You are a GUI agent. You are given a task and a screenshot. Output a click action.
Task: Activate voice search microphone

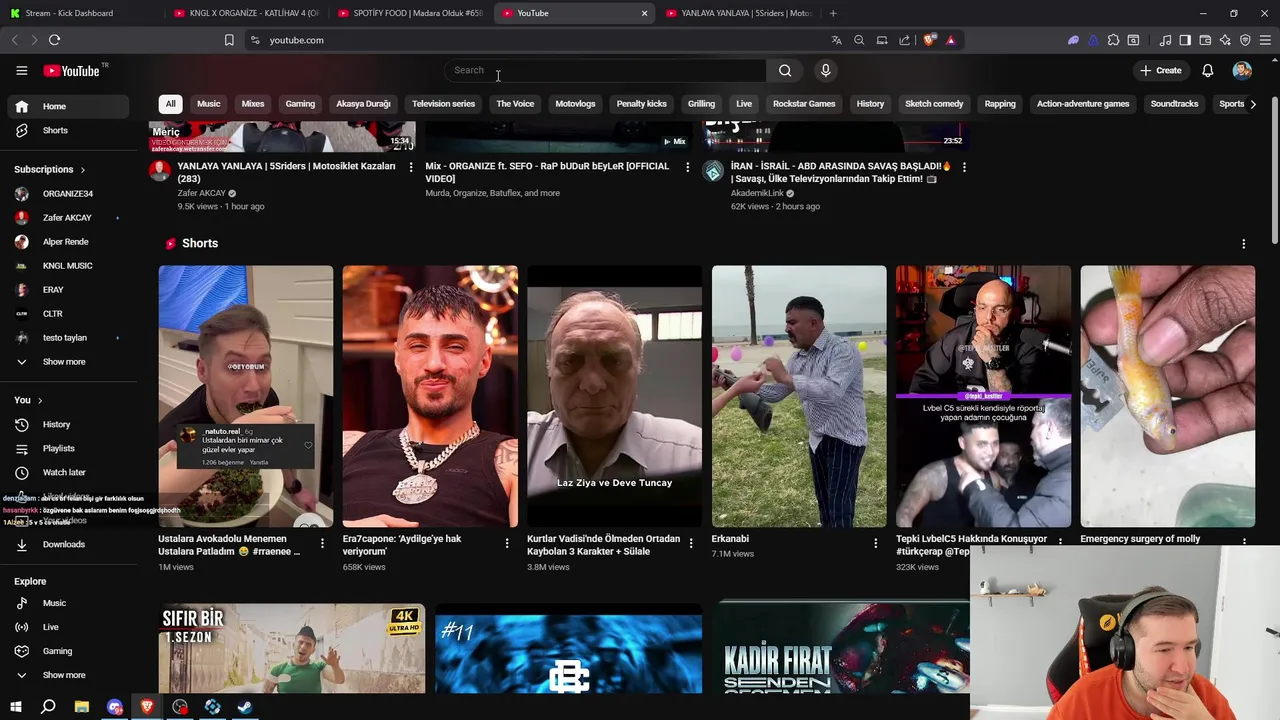pos(825,70)
